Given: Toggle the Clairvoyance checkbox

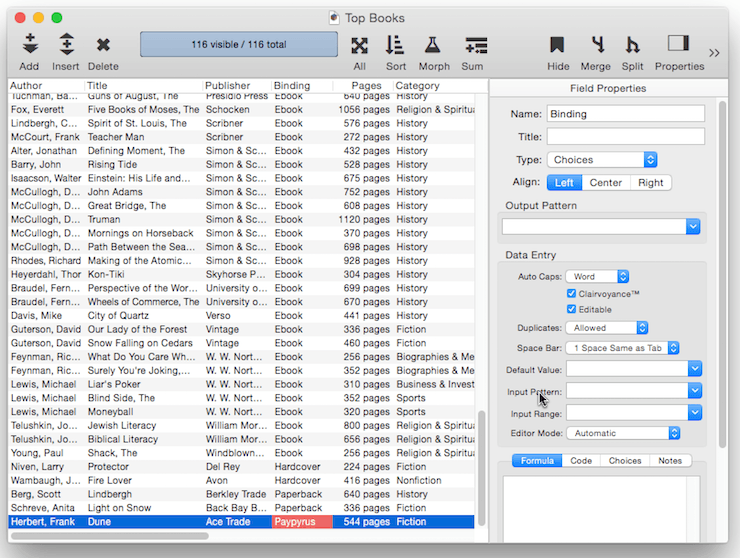Looking at the screenshot, I should point(572,294).
